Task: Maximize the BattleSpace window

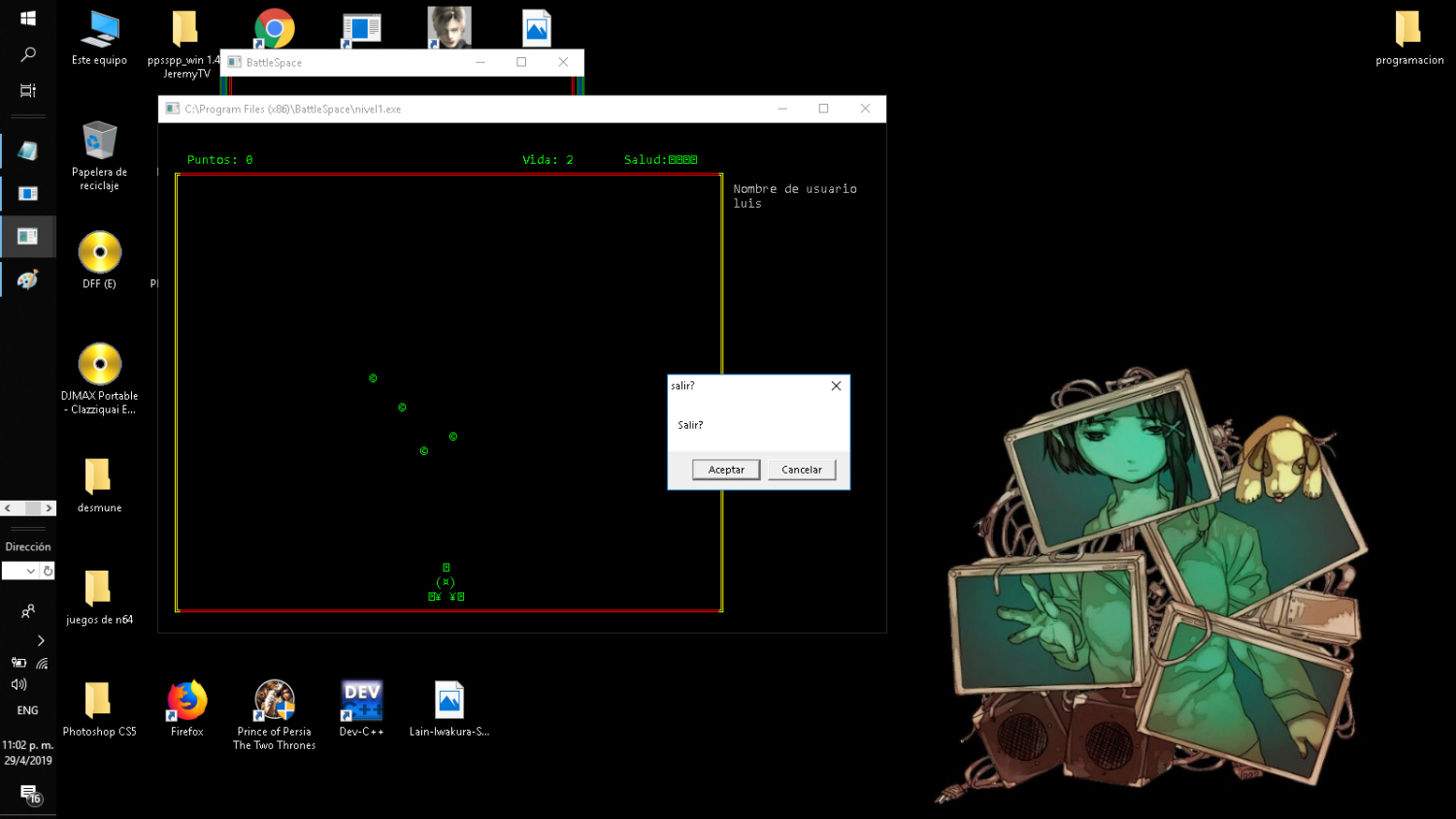Action: coord(521,62)
